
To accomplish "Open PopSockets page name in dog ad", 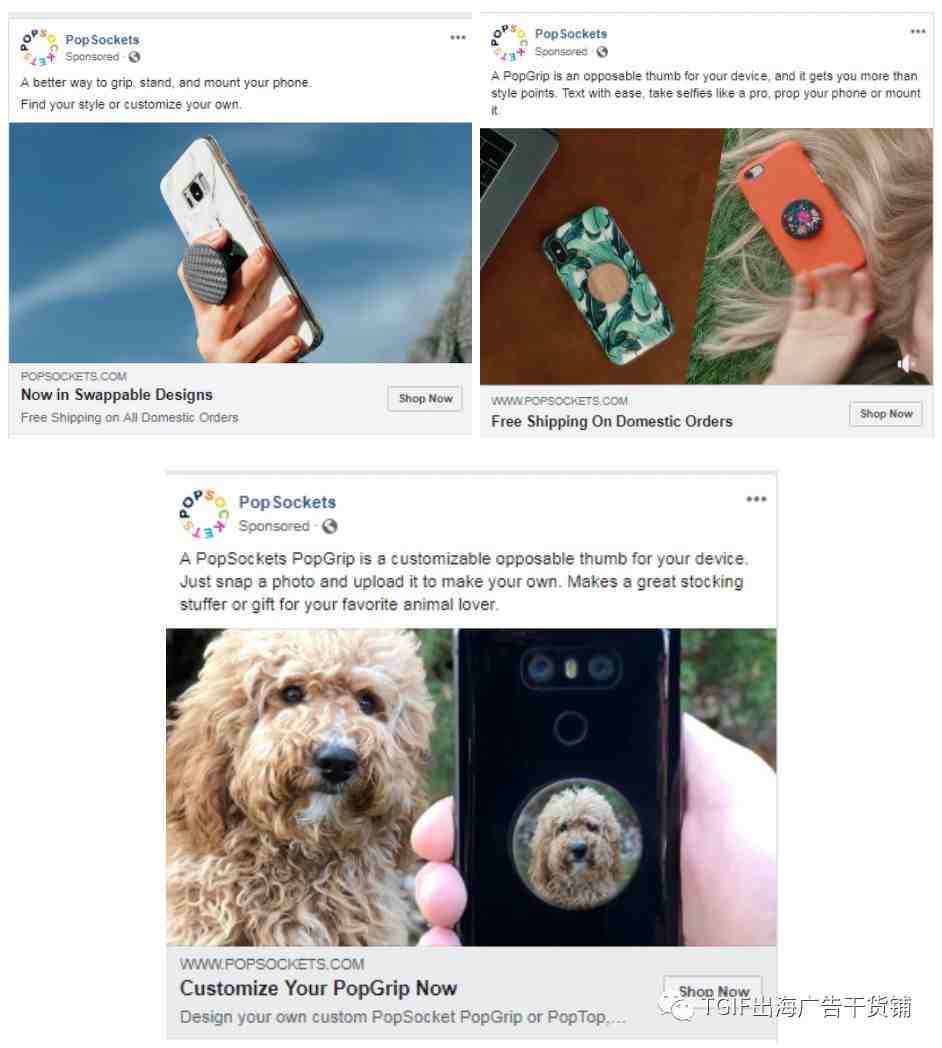I will pyautogui.click(x=287, y=502).
